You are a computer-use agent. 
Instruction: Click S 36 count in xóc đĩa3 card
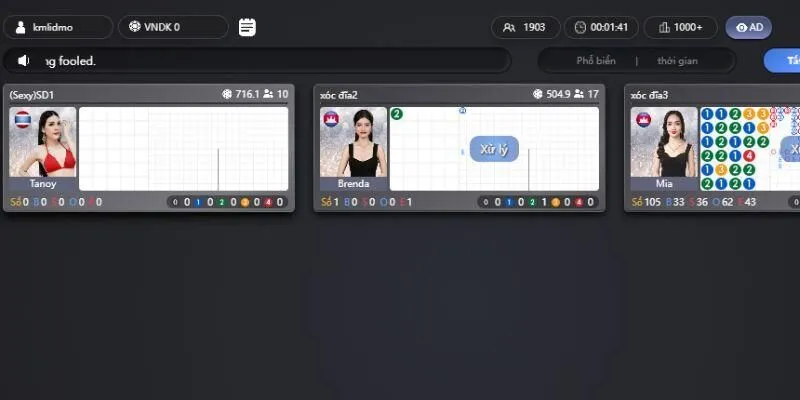(698, 202)
